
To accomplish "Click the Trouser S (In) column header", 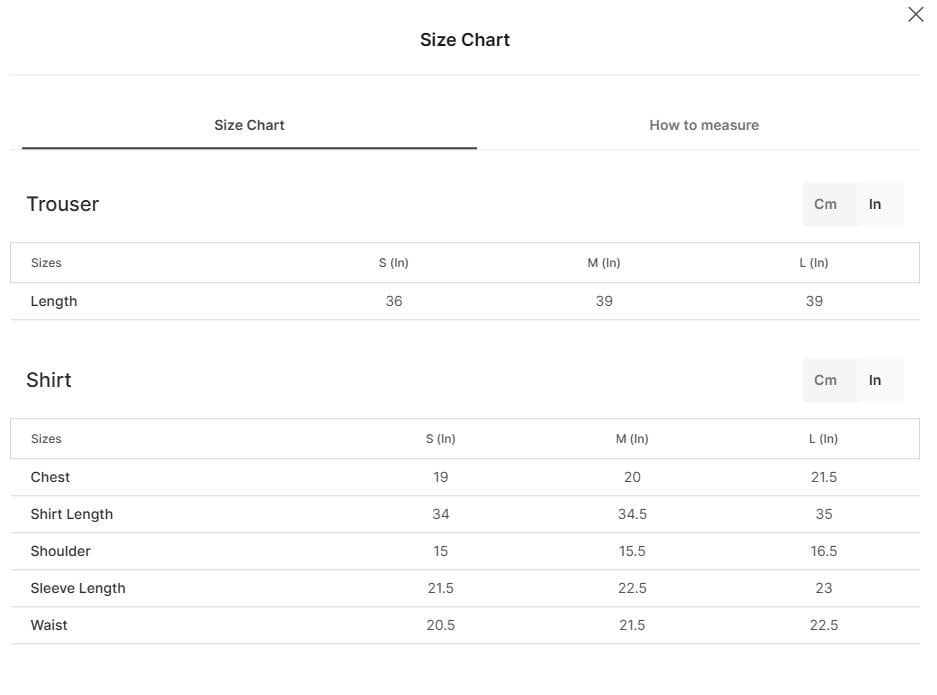I will [x=394, y=263].
